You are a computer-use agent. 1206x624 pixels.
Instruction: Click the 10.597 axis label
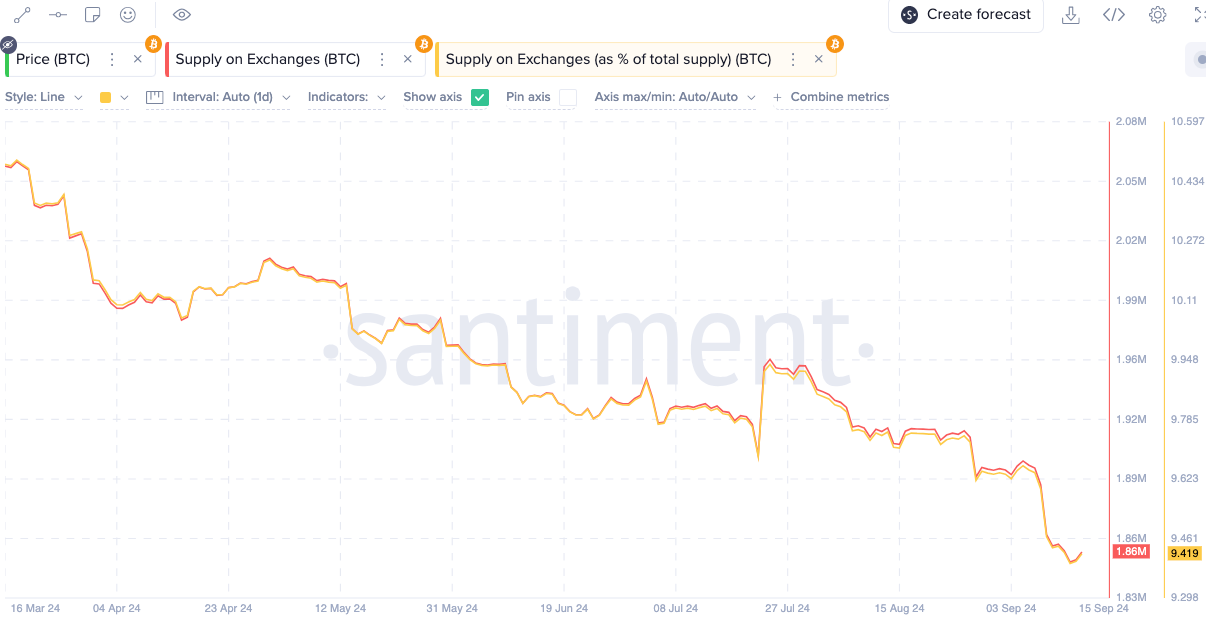click(x=1187, y=121)
